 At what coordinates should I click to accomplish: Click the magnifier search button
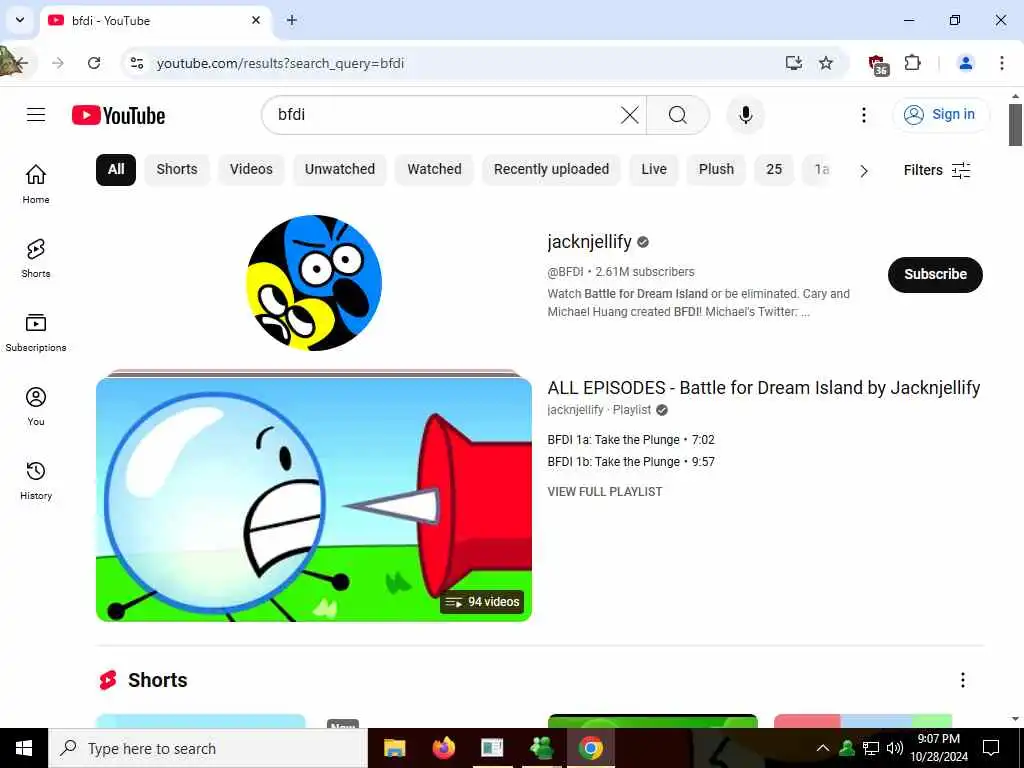678,115
